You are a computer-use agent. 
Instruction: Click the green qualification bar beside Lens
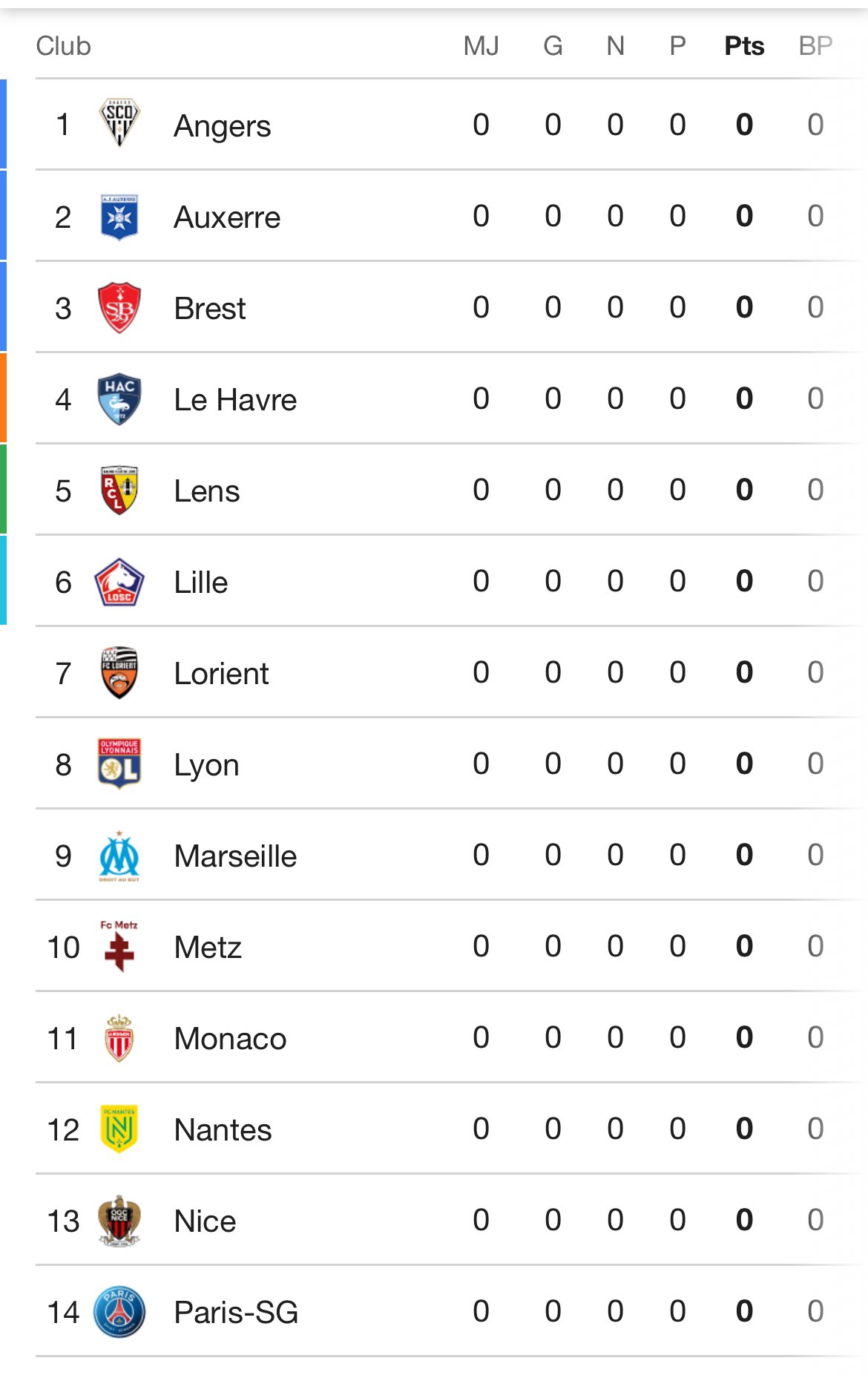pos(3,489)
